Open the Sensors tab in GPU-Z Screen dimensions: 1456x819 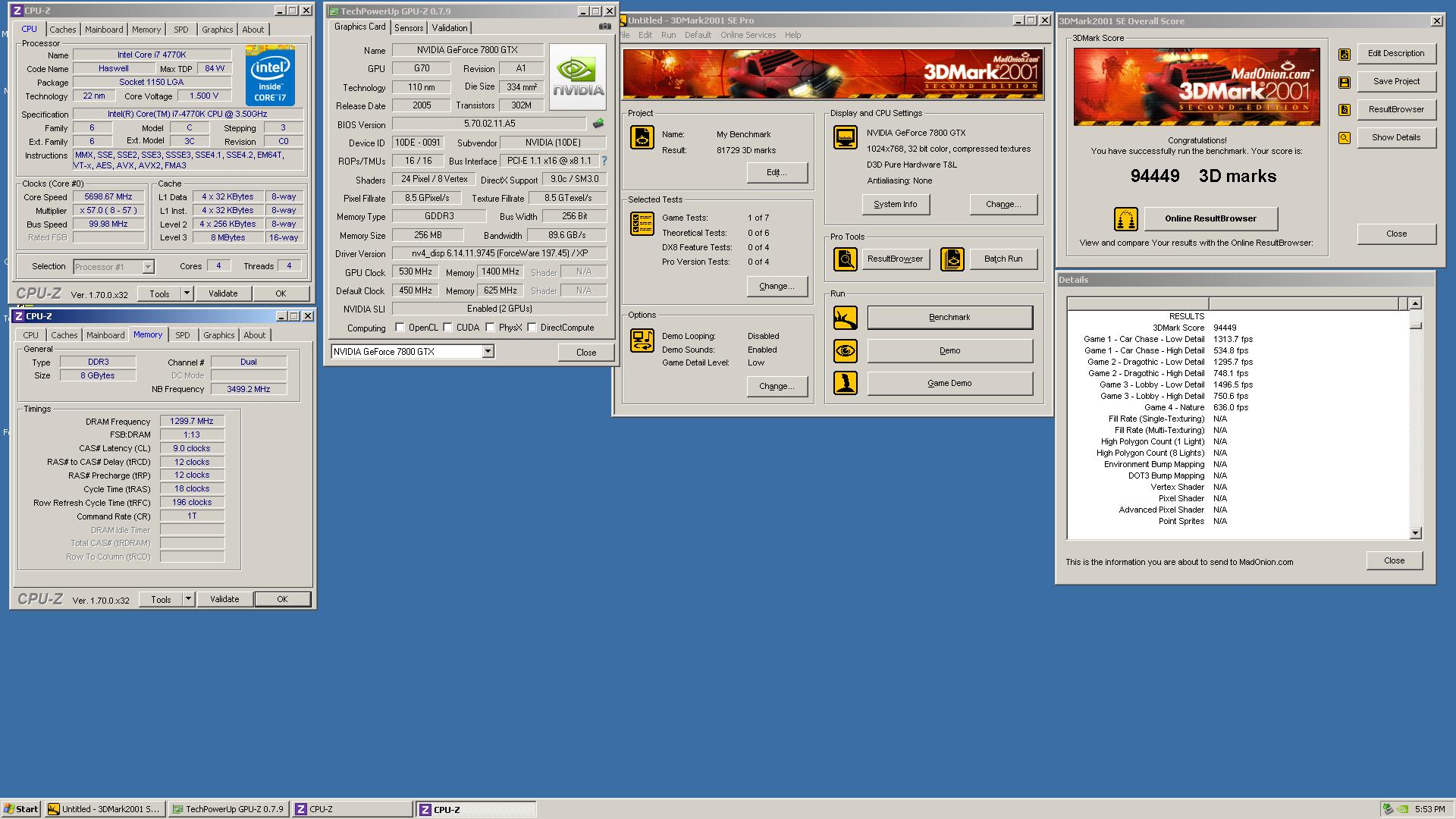[x=409, y=28]
